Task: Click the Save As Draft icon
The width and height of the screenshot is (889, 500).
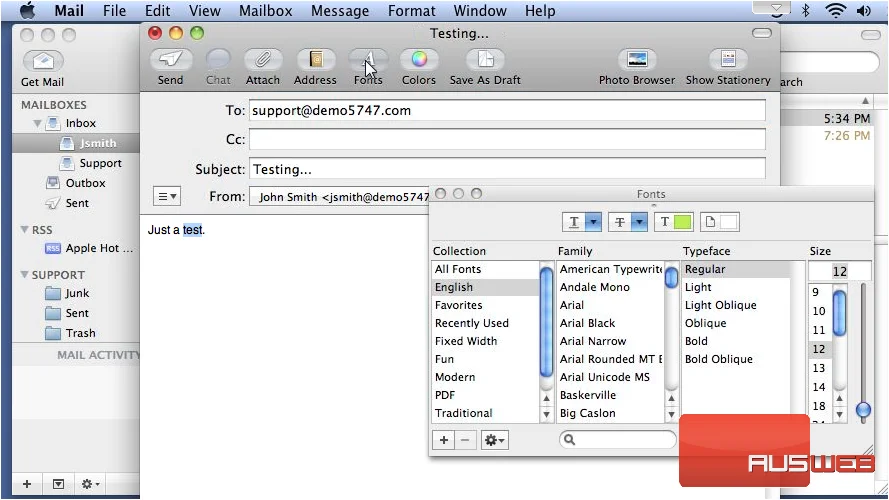Action: tap(485, 60)
